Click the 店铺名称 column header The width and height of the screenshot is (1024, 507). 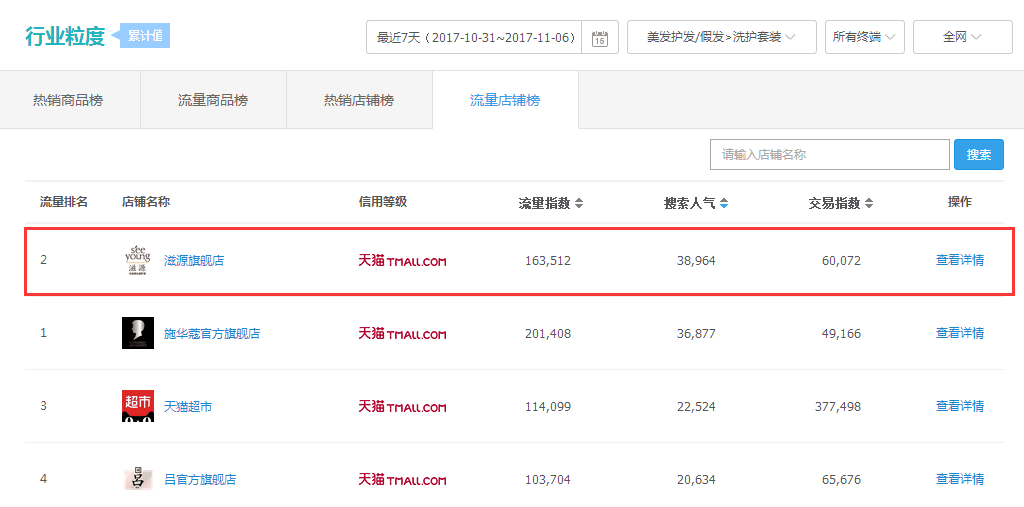coord(146,202)
